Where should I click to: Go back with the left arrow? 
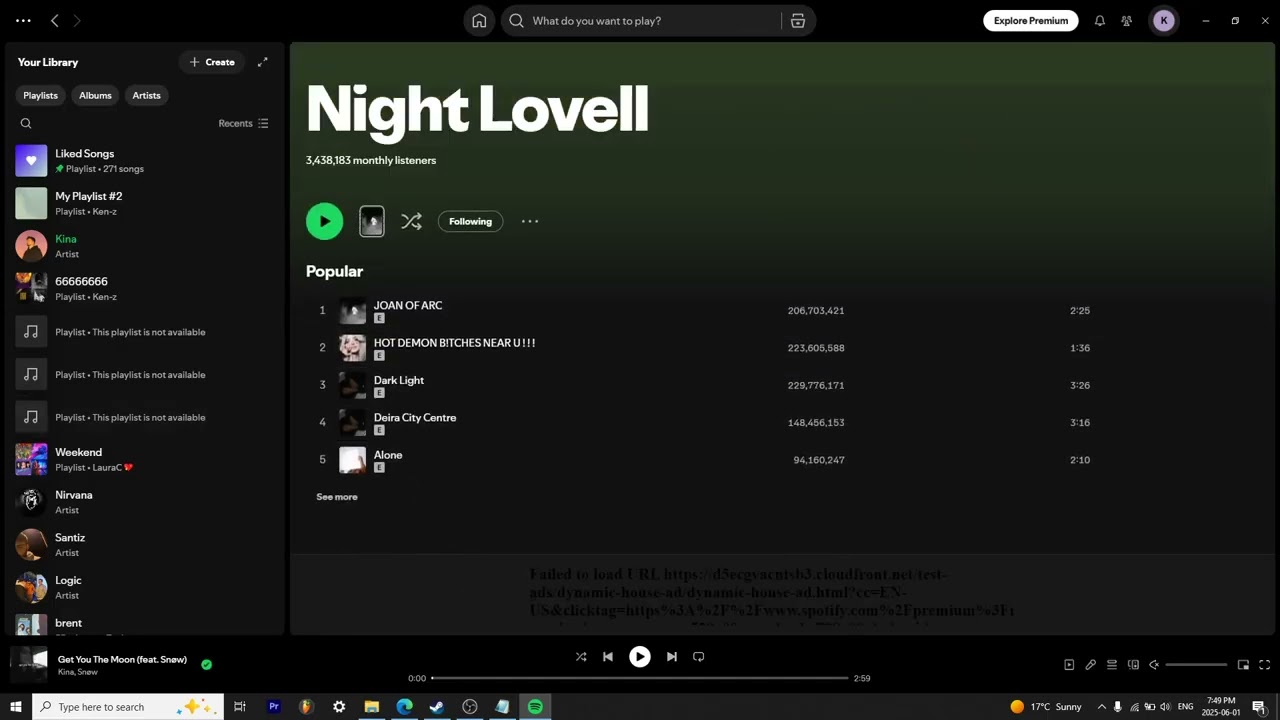point(55,21)
